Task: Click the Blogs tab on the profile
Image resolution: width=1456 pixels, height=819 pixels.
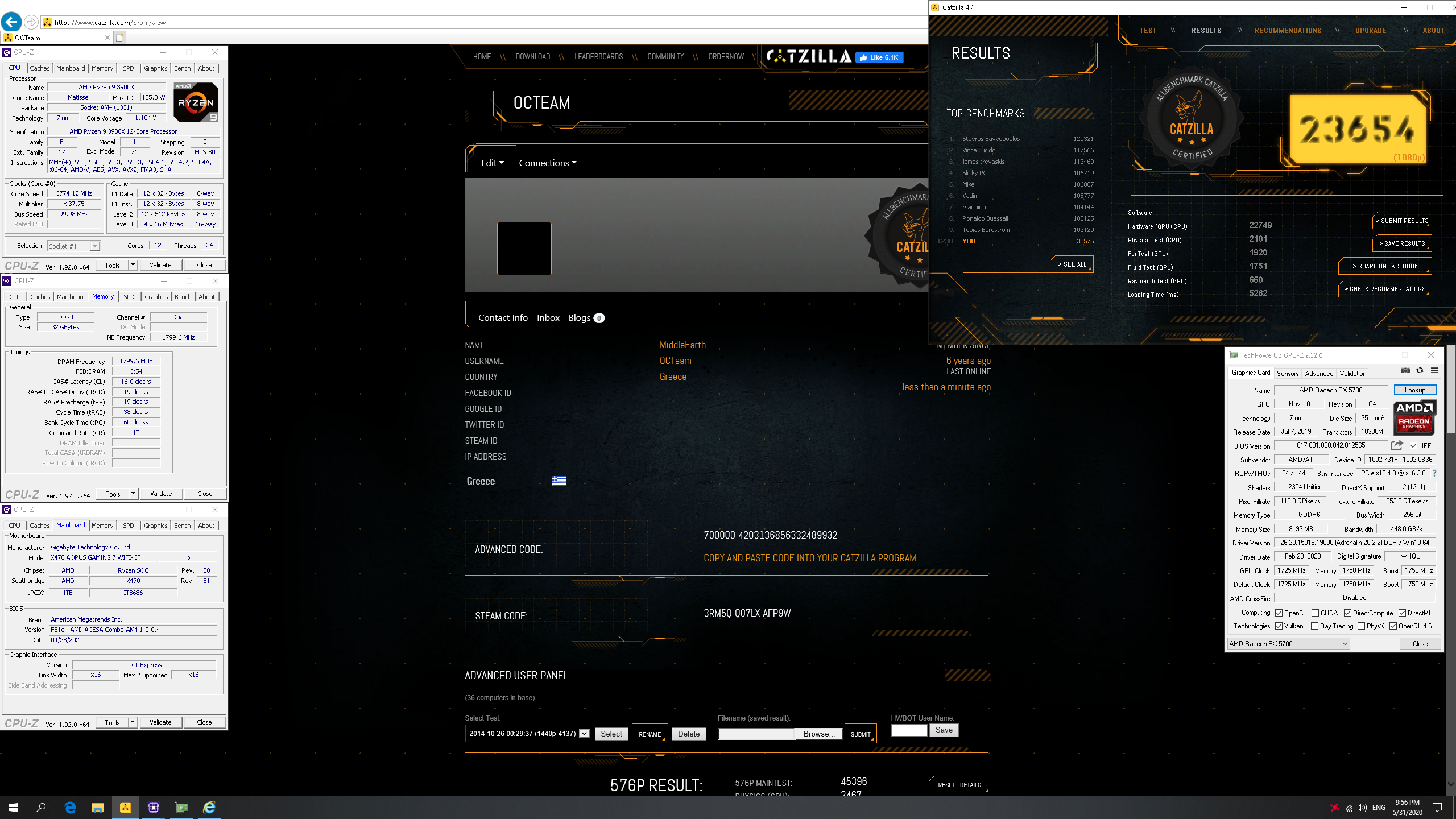Action: click(x=586, y=318)
